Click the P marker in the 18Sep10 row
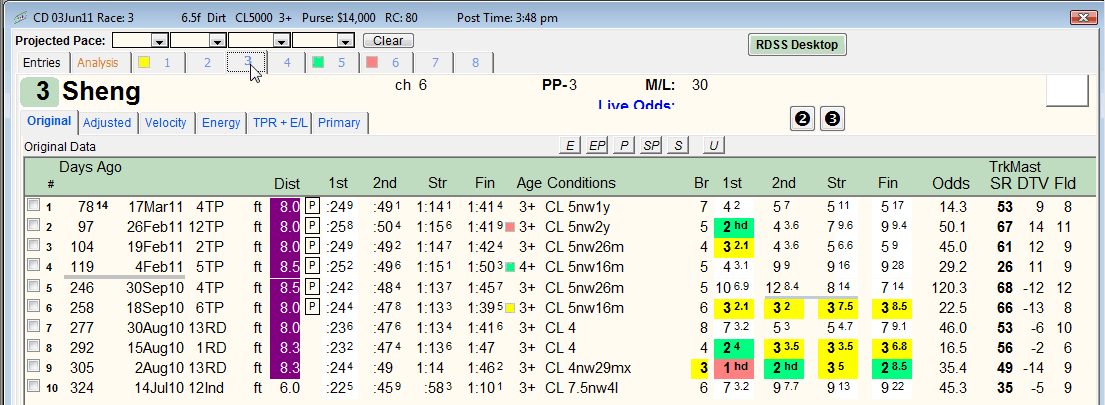The height and width of the screenshot is (405, 1105). [x=312, y=308]
